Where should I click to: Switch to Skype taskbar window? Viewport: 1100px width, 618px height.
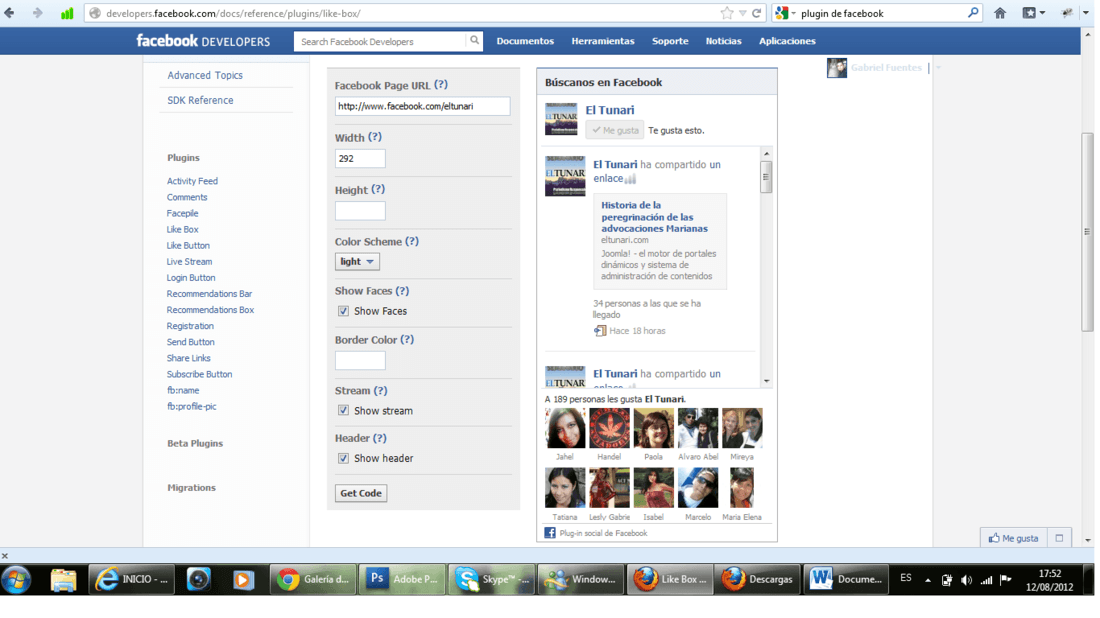[x=491, y=579]
